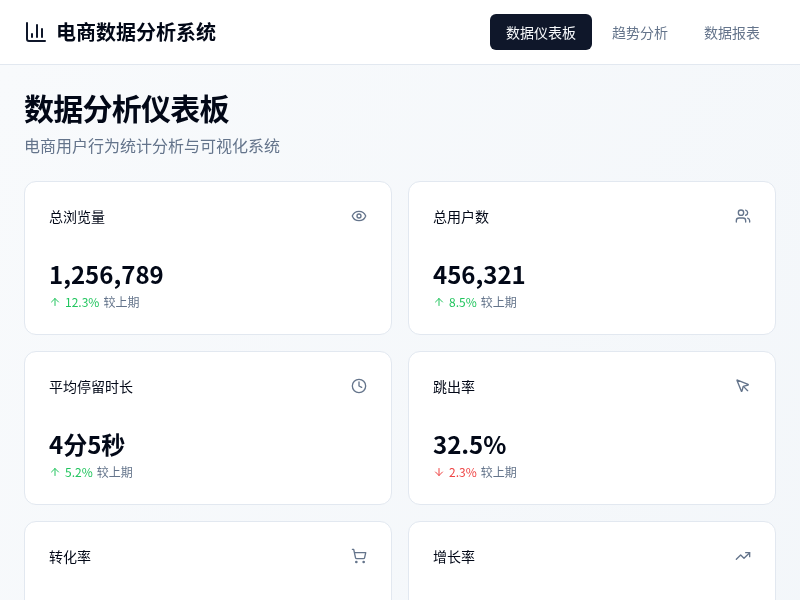Select the 456,321 total users value
This screenshot has height=600, width=800.
479,275
